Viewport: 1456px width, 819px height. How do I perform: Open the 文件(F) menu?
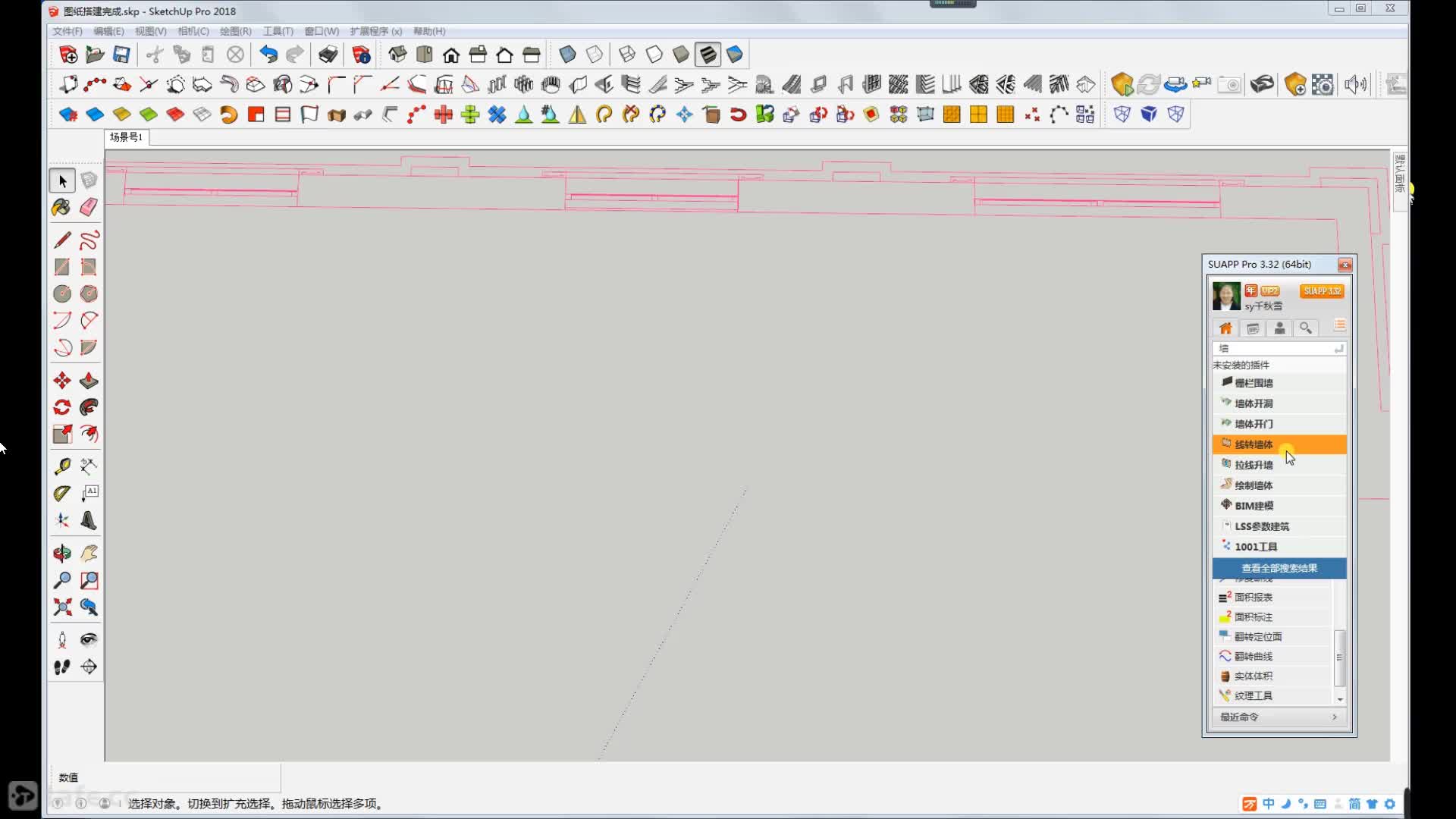[67, 31]
